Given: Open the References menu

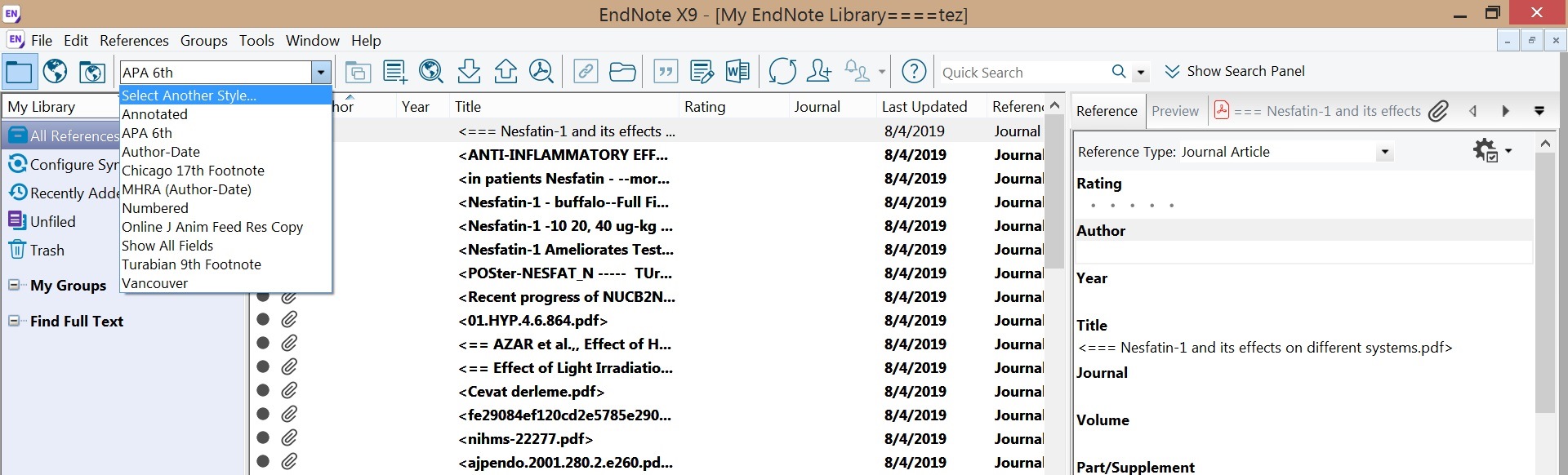Looking at the screenshot, I should pos(134,40).
